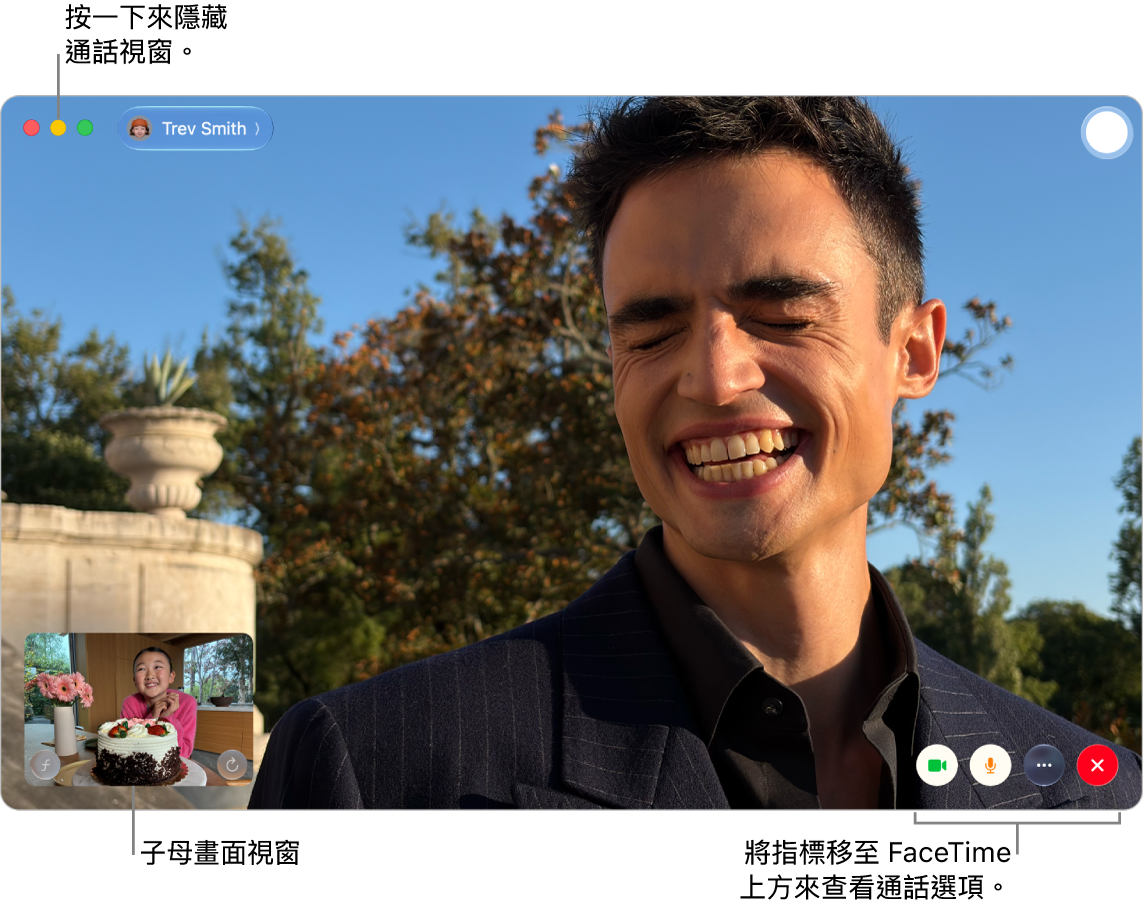
Task: Open the more options ellipsis button
Action: pyautogui.click(x=1044, y=765)
